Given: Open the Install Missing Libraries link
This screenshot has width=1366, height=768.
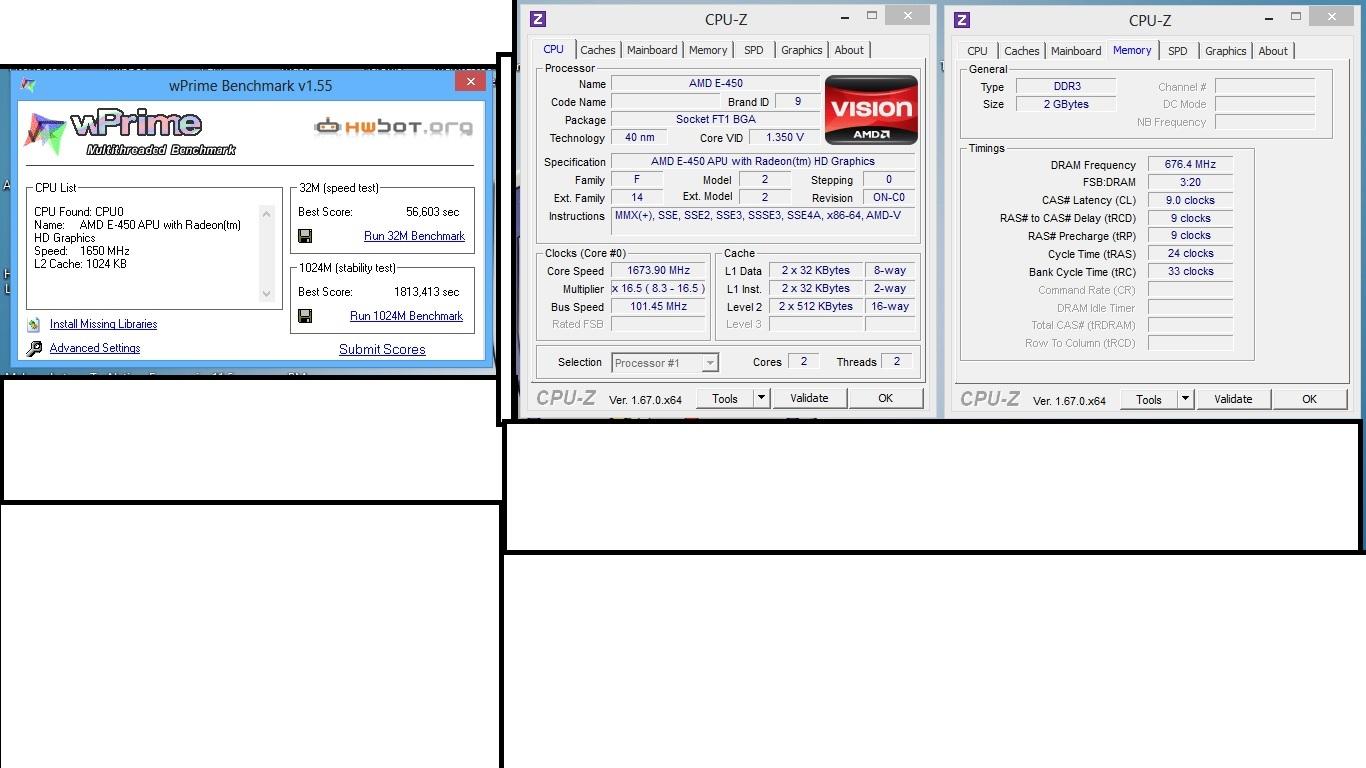Looking at the screenshot, I should 103,324.
